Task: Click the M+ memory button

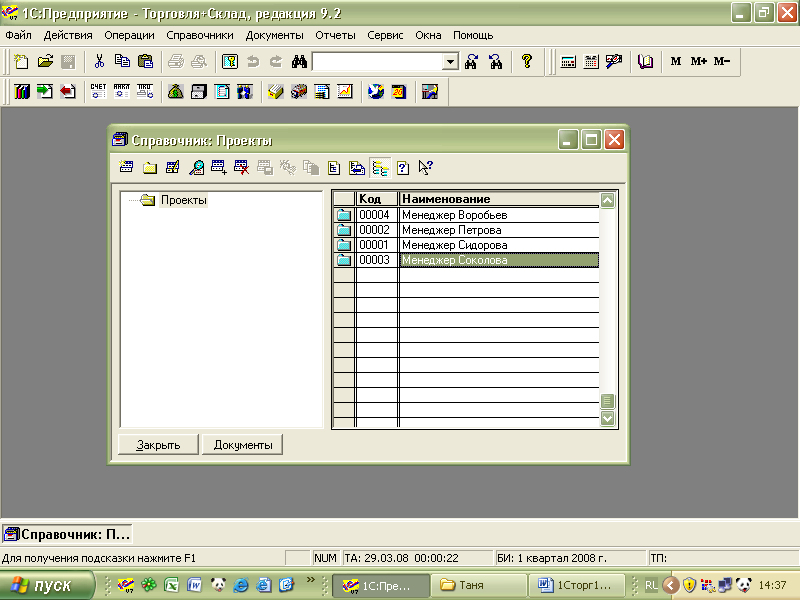Action: pos(698,62)
